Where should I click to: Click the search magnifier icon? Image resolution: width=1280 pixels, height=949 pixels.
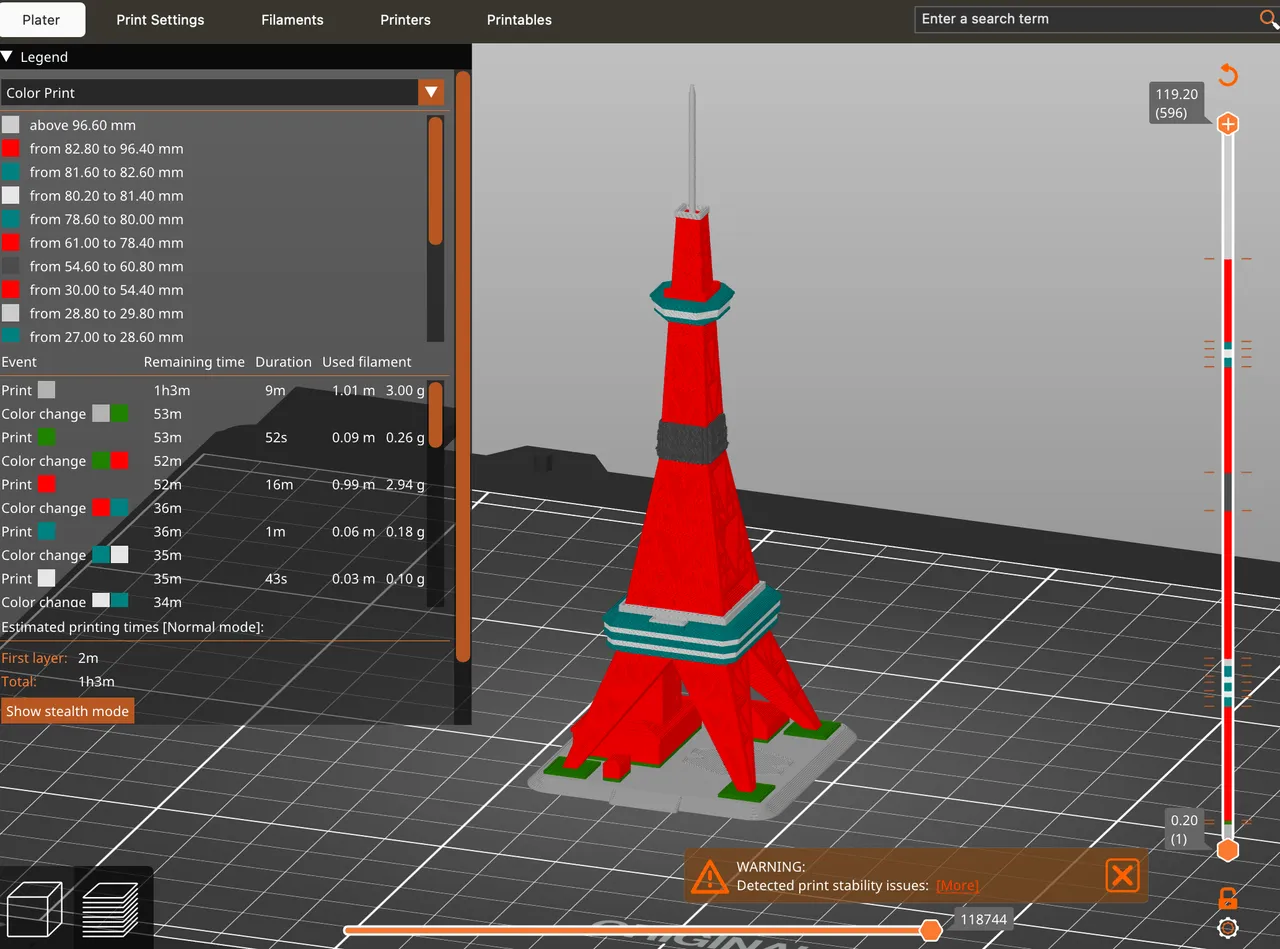[x=1267, y=19]
